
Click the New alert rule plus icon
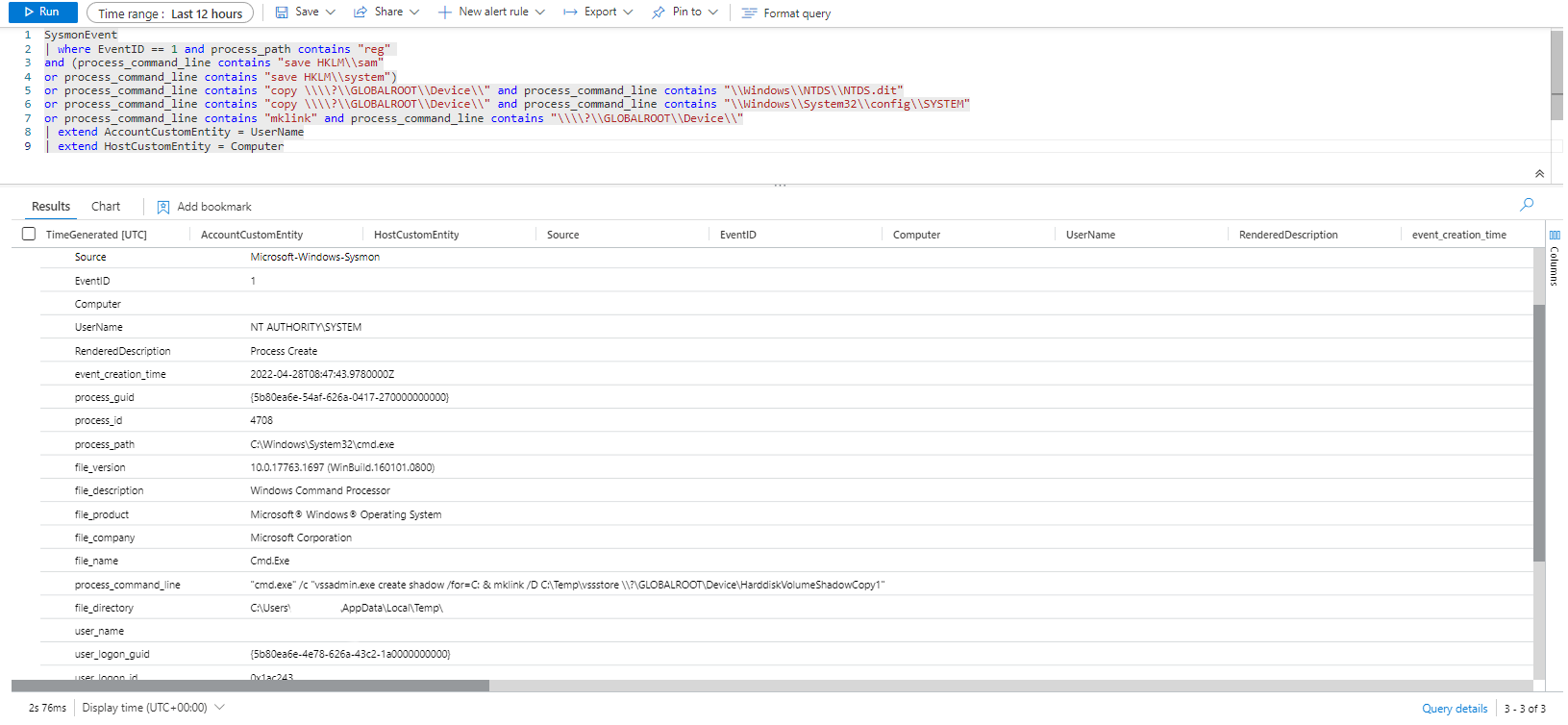point(444,12)
